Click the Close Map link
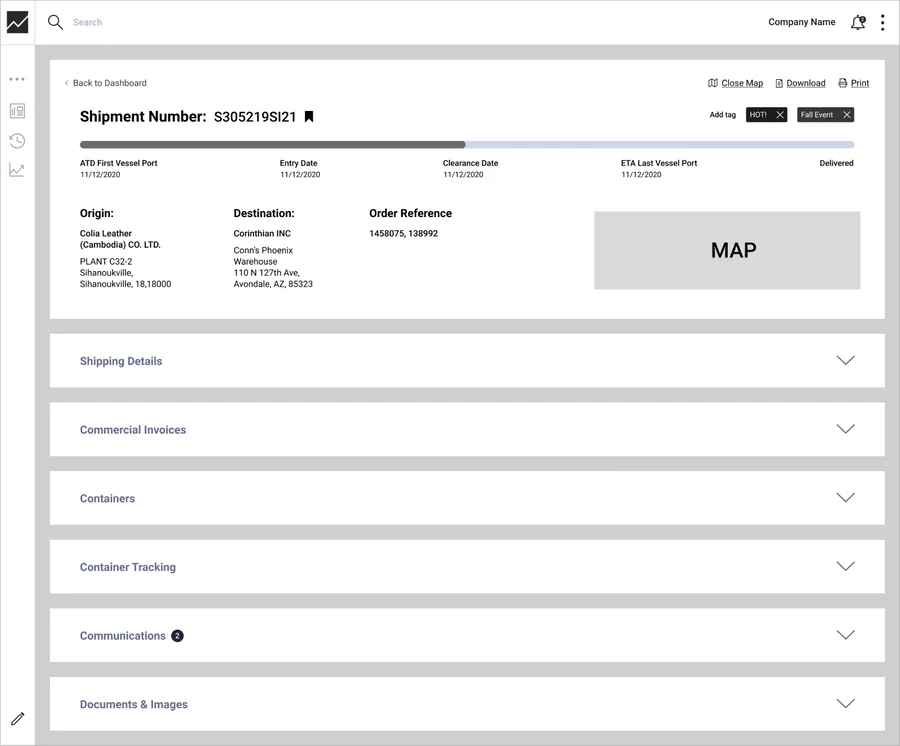Image resolution: width=900 pixels, height=746 pixels. point(742,83)
